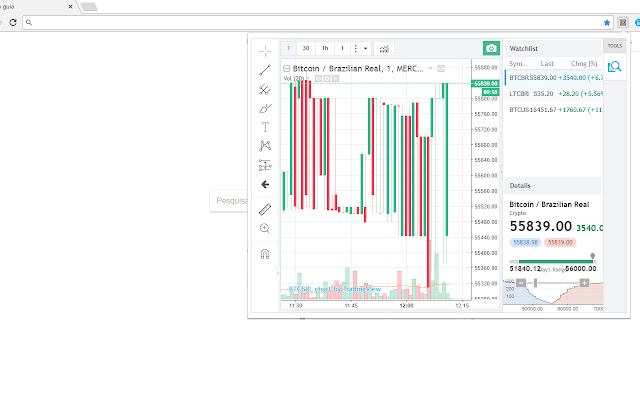Select BTCBR row in watchlist

[554, 78]
